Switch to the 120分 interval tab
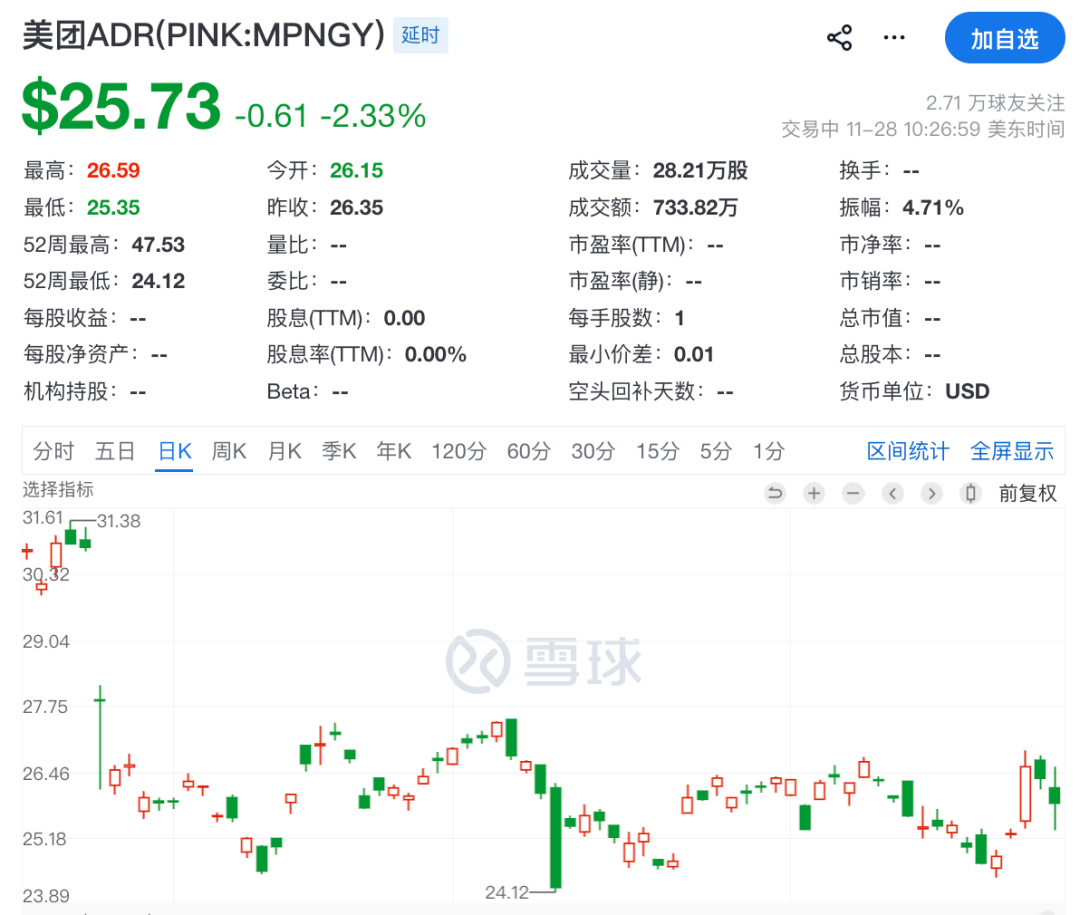This screenshot has width=1080, height=915. coord(459,451)
